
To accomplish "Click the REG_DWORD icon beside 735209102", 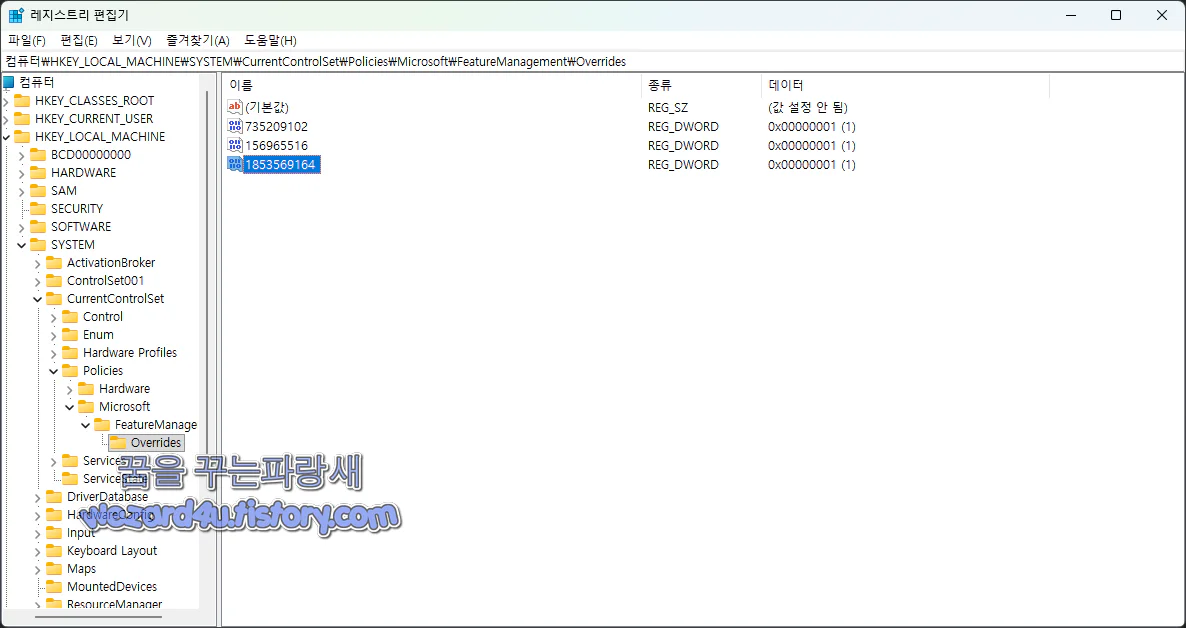I will click(233, 126).
